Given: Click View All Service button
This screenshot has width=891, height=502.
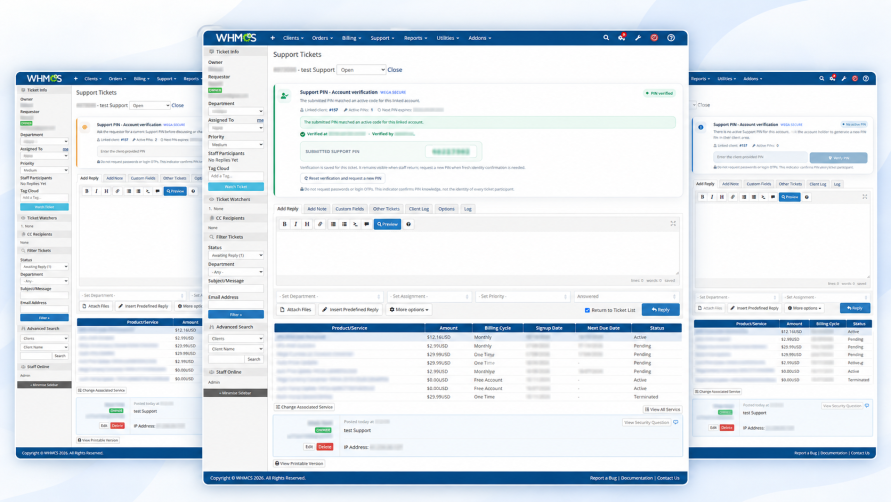Looking at the screenshot, I should click(x=662, y=409).
